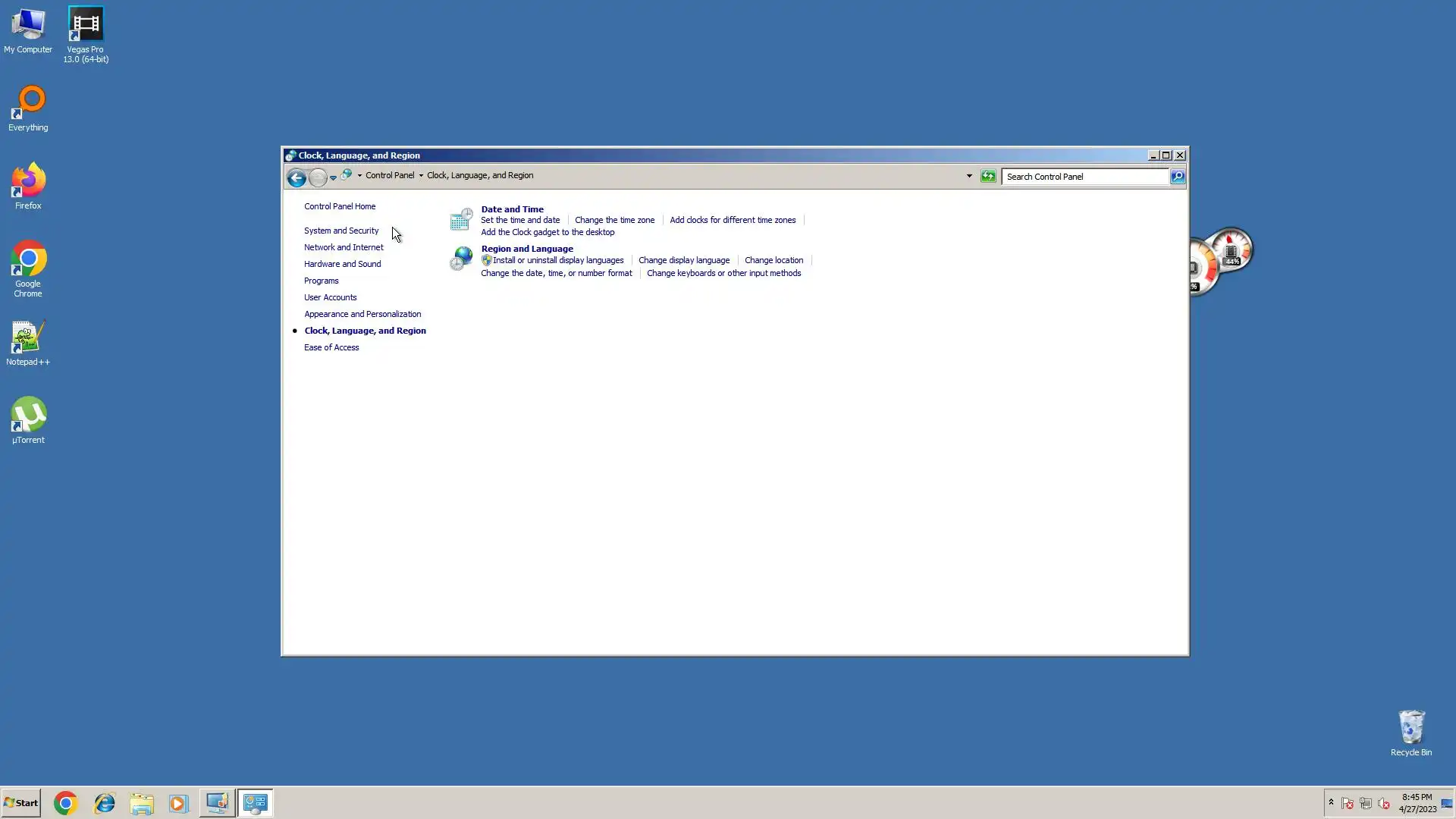Click the search magnifier icon in Control Panel
The height and width of the screenshot is (819, 1456).
[x=1177, y=177]
